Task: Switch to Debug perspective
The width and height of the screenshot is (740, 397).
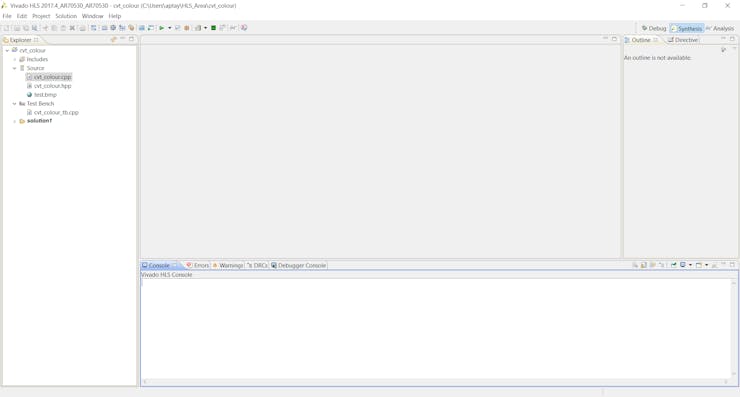Action: click(654, 28)
